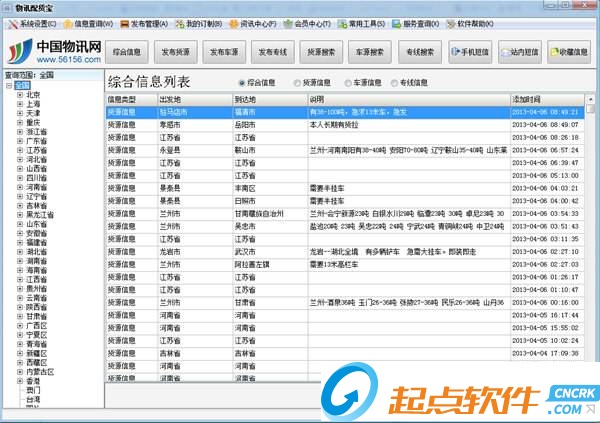Expand the 上海 tree node
This screenshot has height=423, width=600.
pos(20,104)
